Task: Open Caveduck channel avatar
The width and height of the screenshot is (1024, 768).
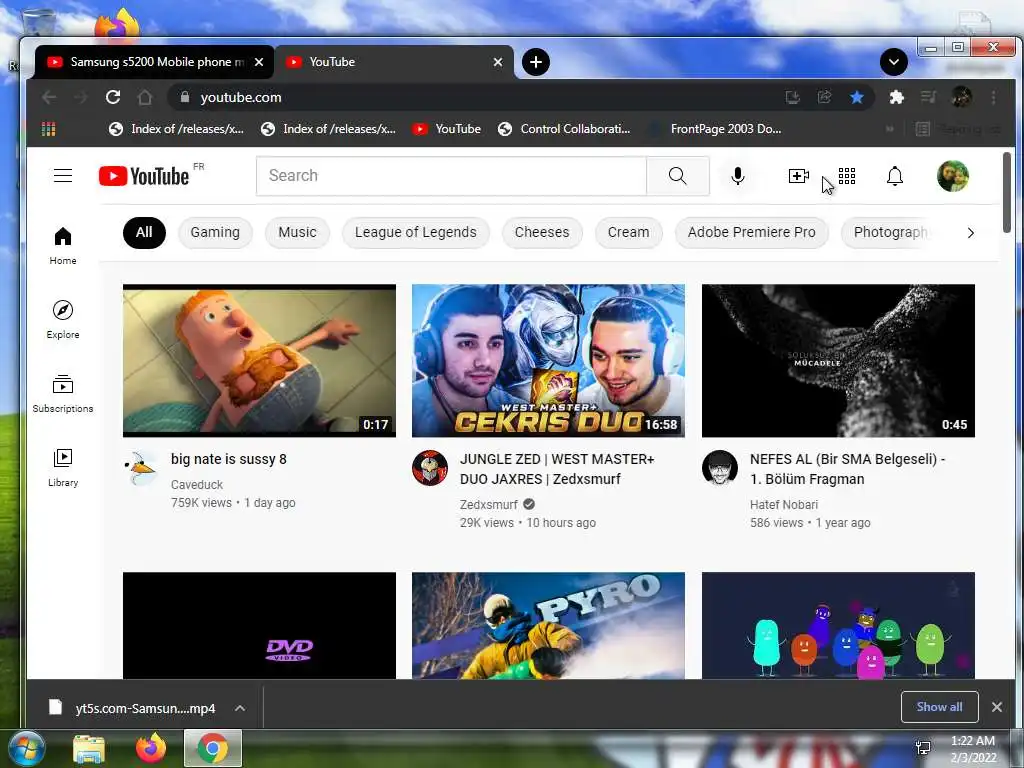Action: 141,468
